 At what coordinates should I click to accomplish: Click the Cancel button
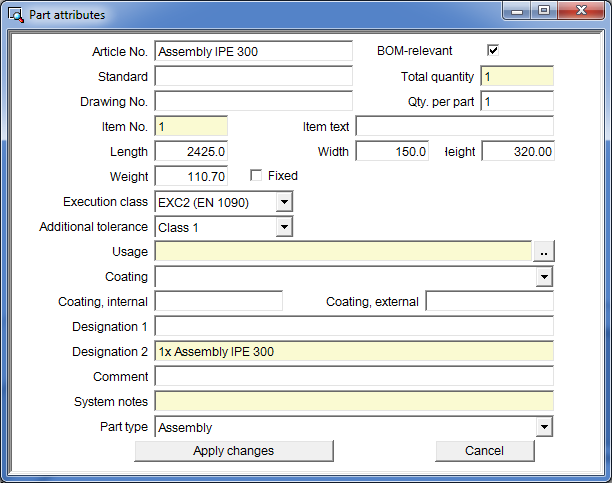point(484,451)
